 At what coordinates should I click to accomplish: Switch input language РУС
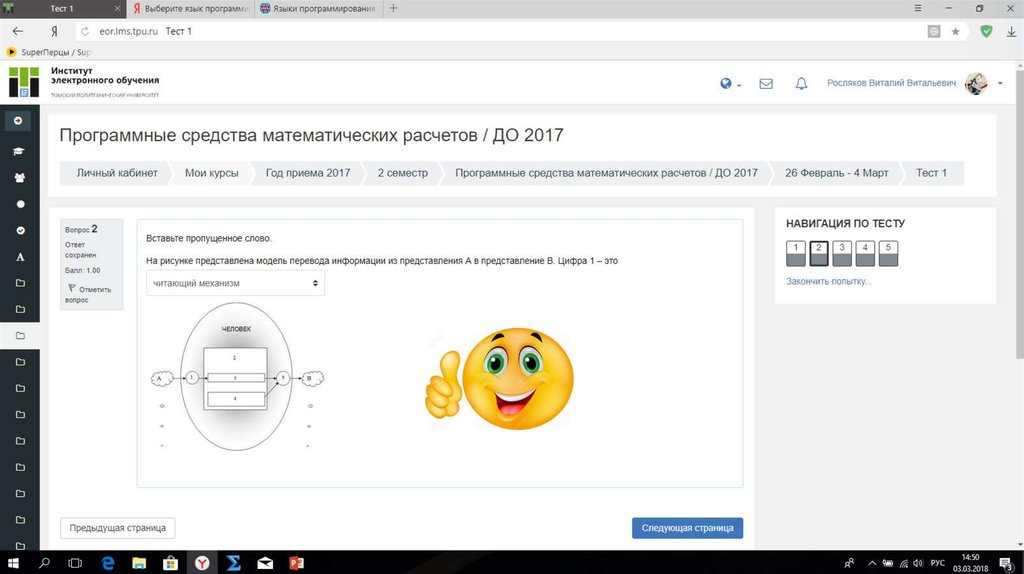click(938, 563)
